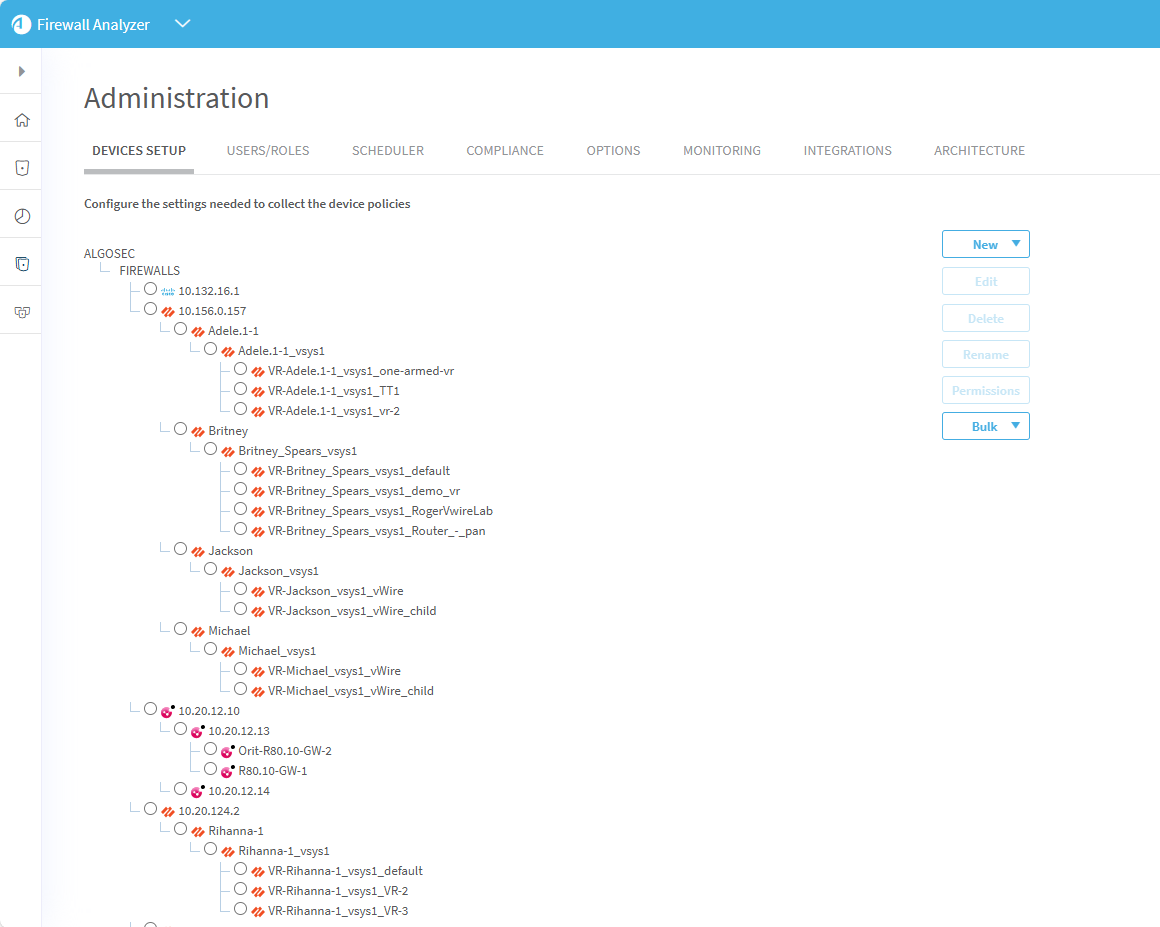Open the Bulk dropdown button
Screen dimensions: 1160x927
[x=985, y=426]
